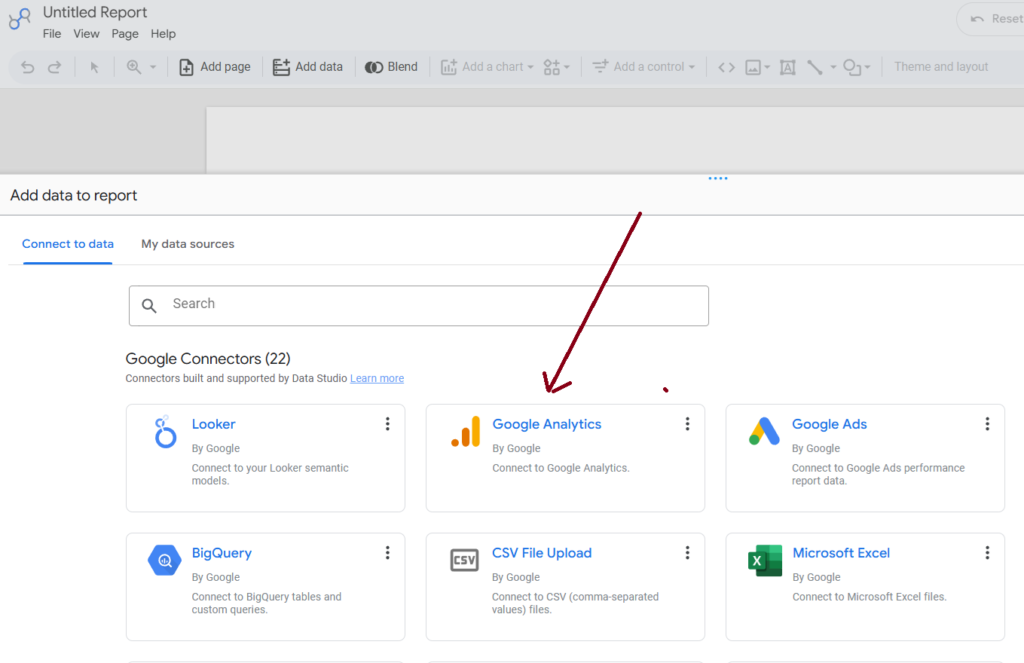Open Google Analytics card three-dot menu
This screenshot has width=1024, height=663.
point(687,424)
